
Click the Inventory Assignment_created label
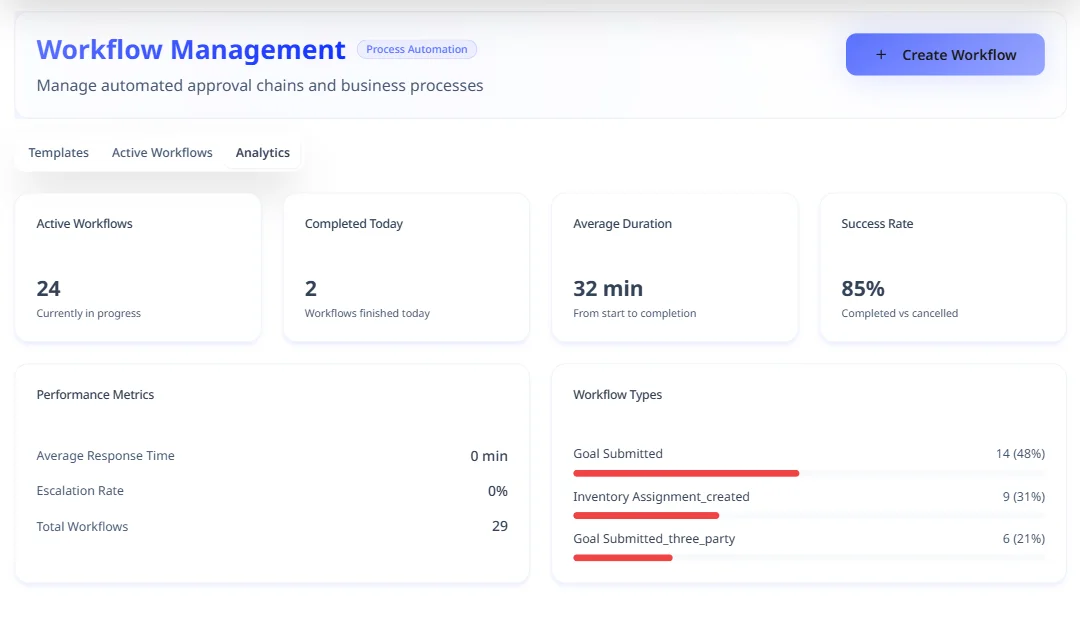pos(661,496)
